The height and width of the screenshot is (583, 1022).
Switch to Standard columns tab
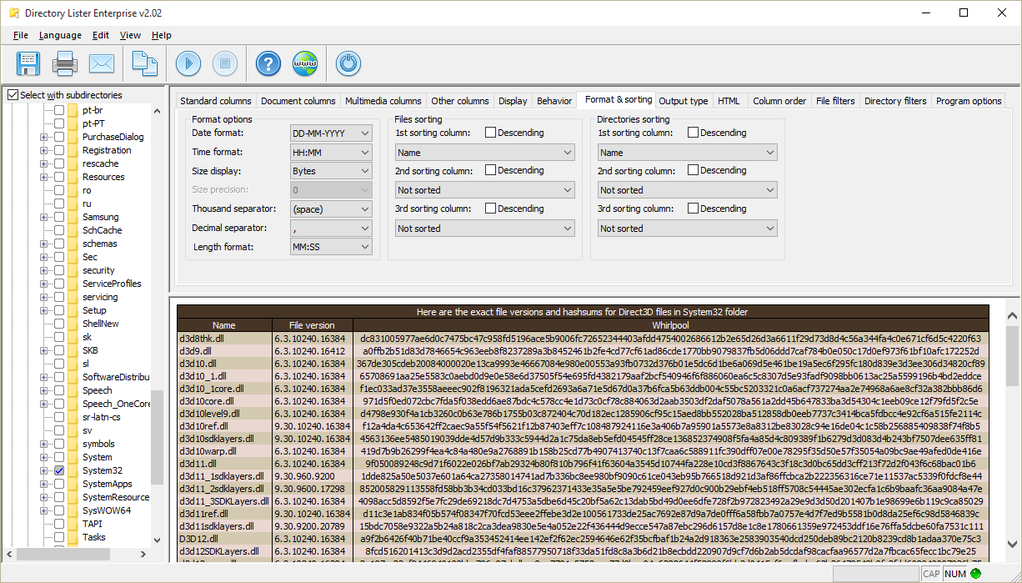pyautogui.click(x=215, y=101)
